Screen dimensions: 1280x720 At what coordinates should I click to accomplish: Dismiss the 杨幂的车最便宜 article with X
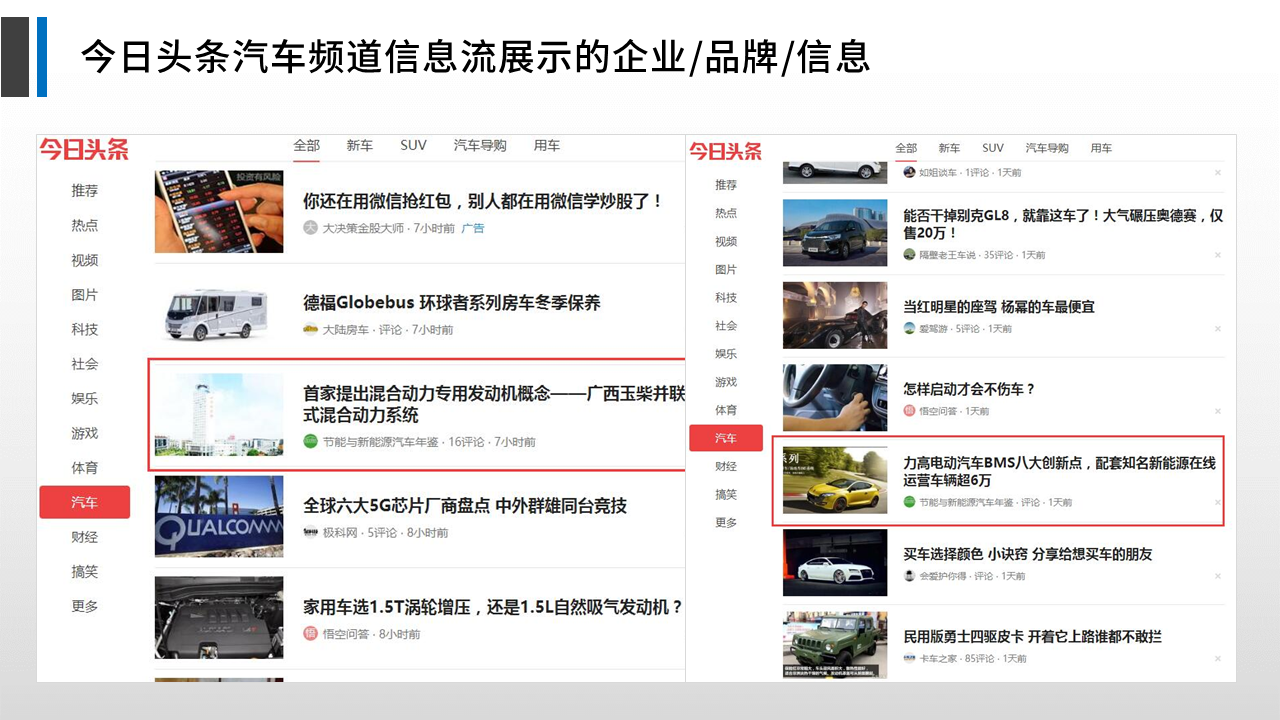pos(1217,328)
